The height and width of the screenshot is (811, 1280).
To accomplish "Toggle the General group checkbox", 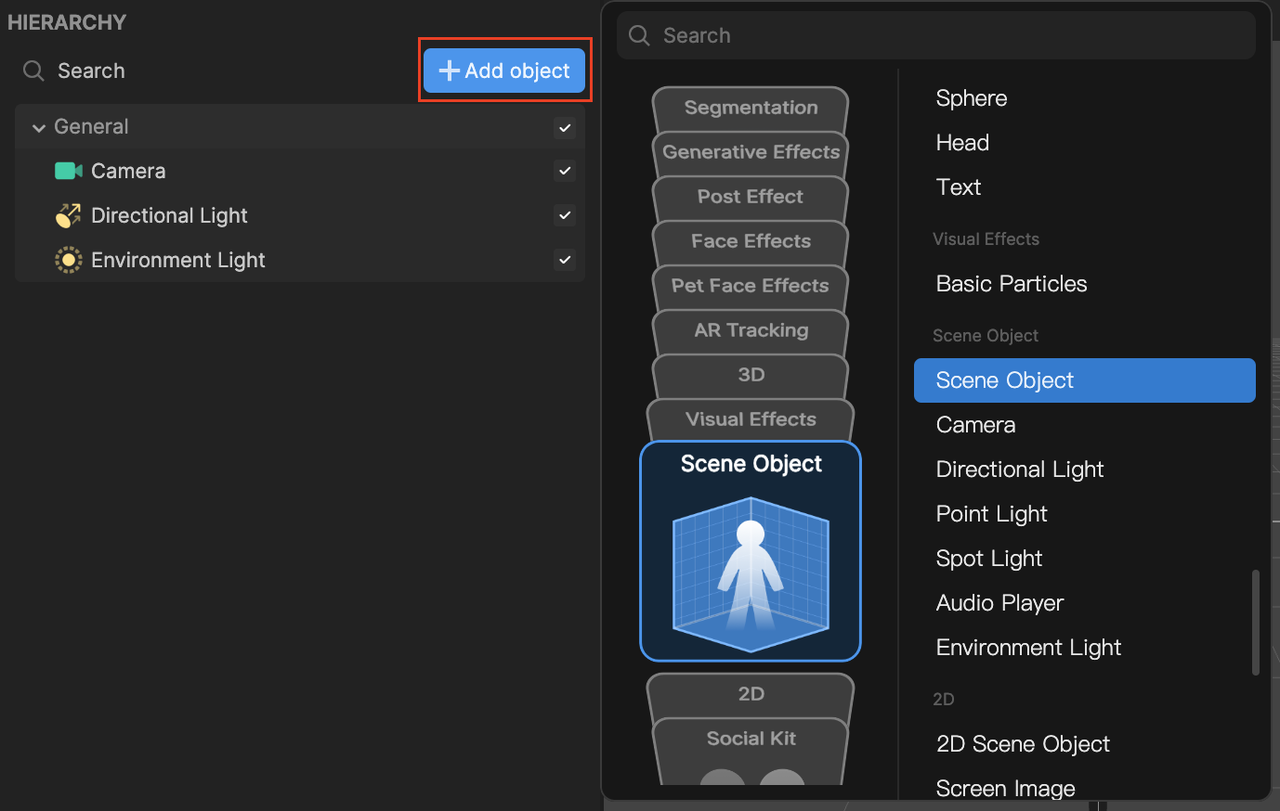I will click(x=564, y=127).
